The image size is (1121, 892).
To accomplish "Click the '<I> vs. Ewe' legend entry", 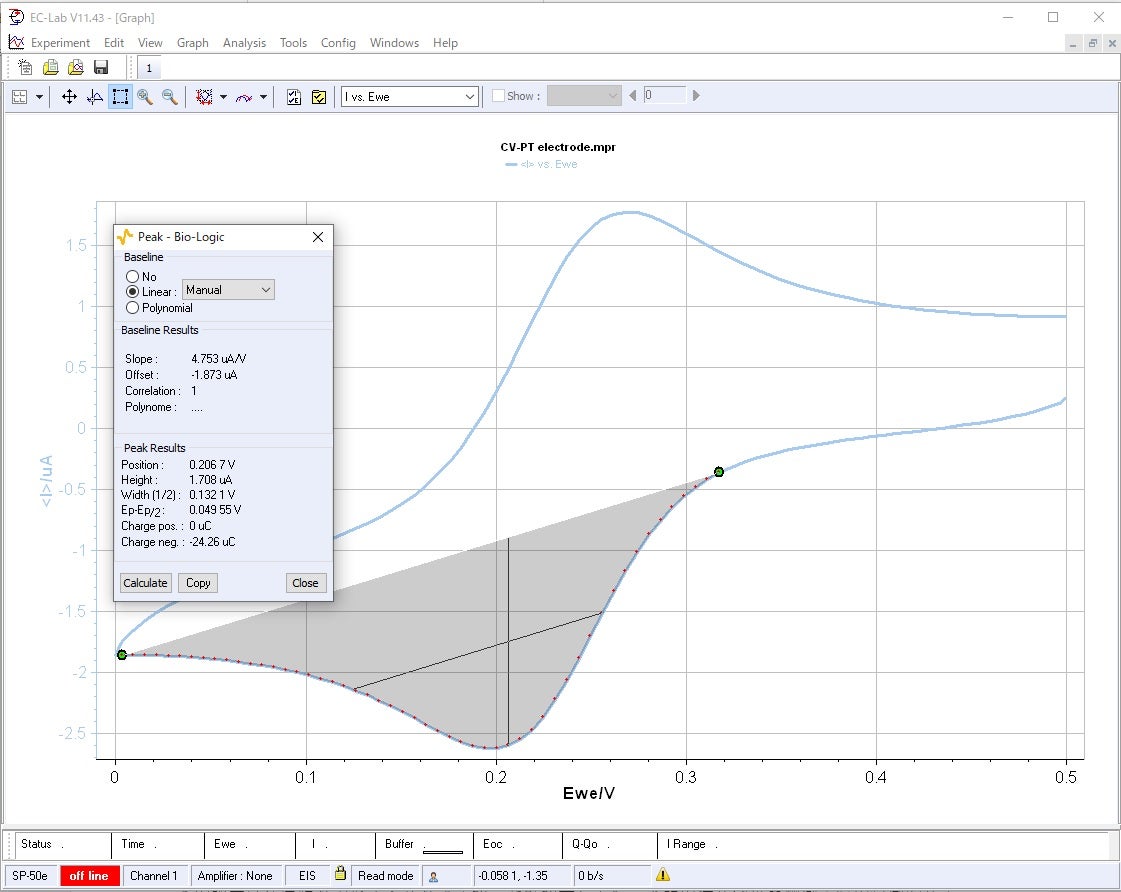I will 541,164.
